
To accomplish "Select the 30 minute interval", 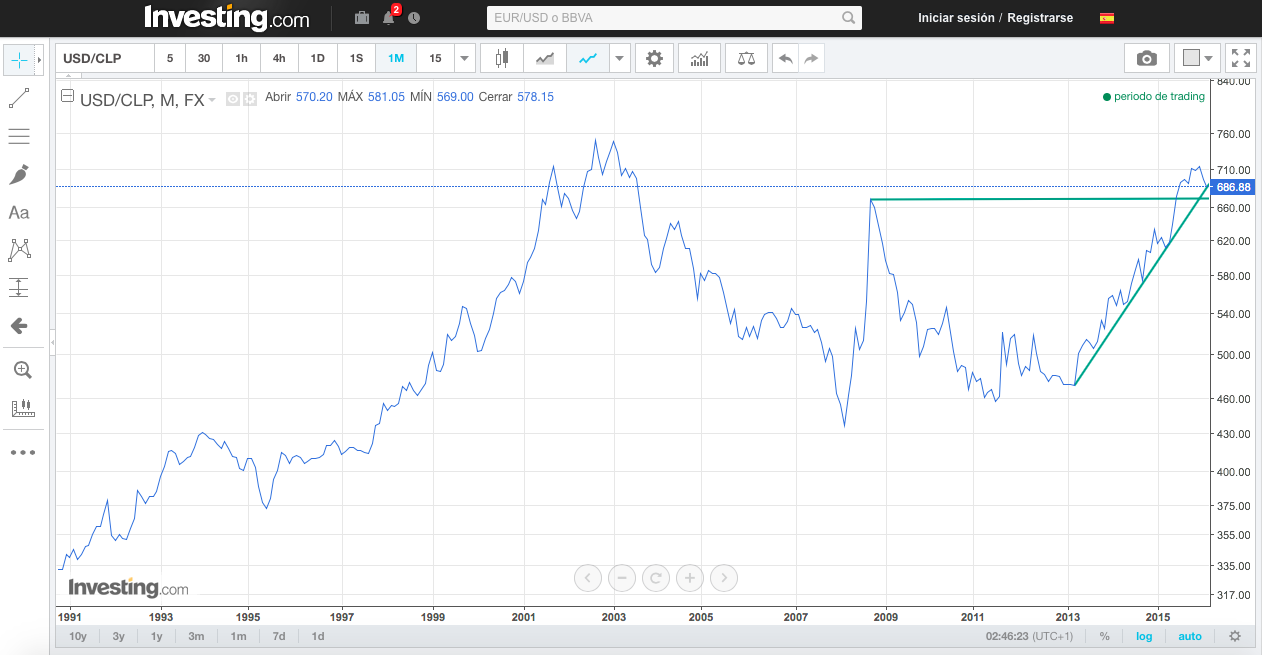I will coord(204,59).
